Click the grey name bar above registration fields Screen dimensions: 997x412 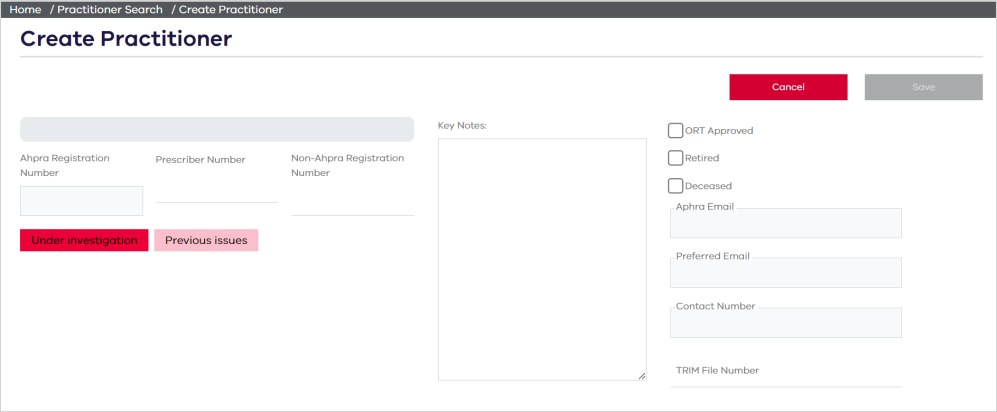coord(217,129)
